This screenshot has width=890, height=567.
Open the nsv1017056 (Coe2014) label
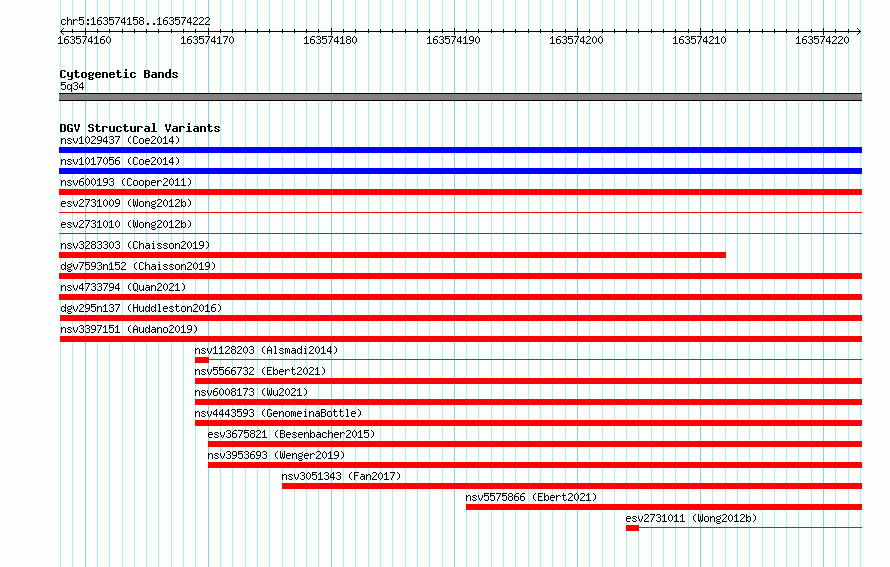click(x=120, y=161)
